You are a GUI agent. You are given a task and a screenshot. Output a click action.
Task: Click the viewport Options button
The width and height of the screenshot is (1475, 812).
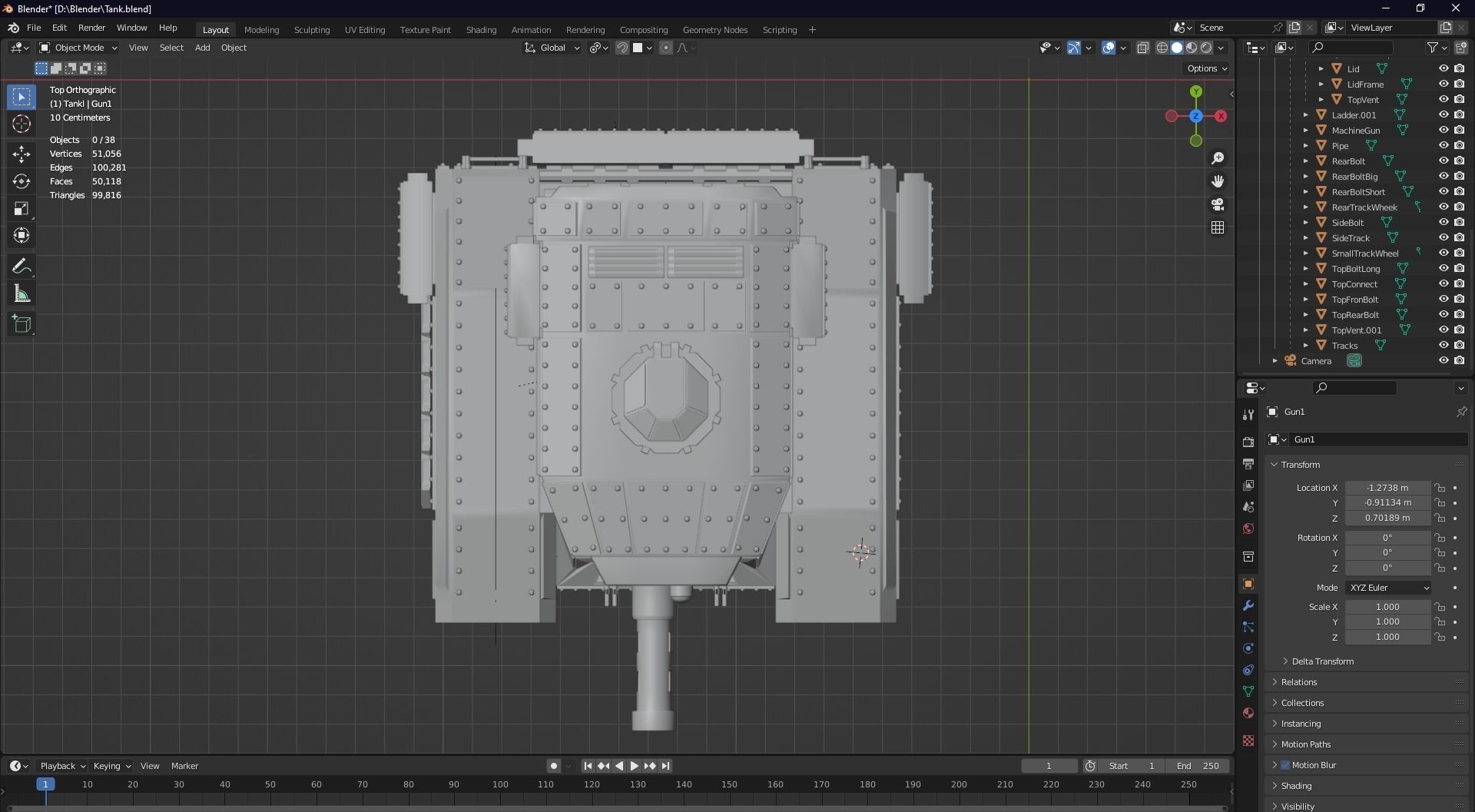click(x=1206, y=68)
